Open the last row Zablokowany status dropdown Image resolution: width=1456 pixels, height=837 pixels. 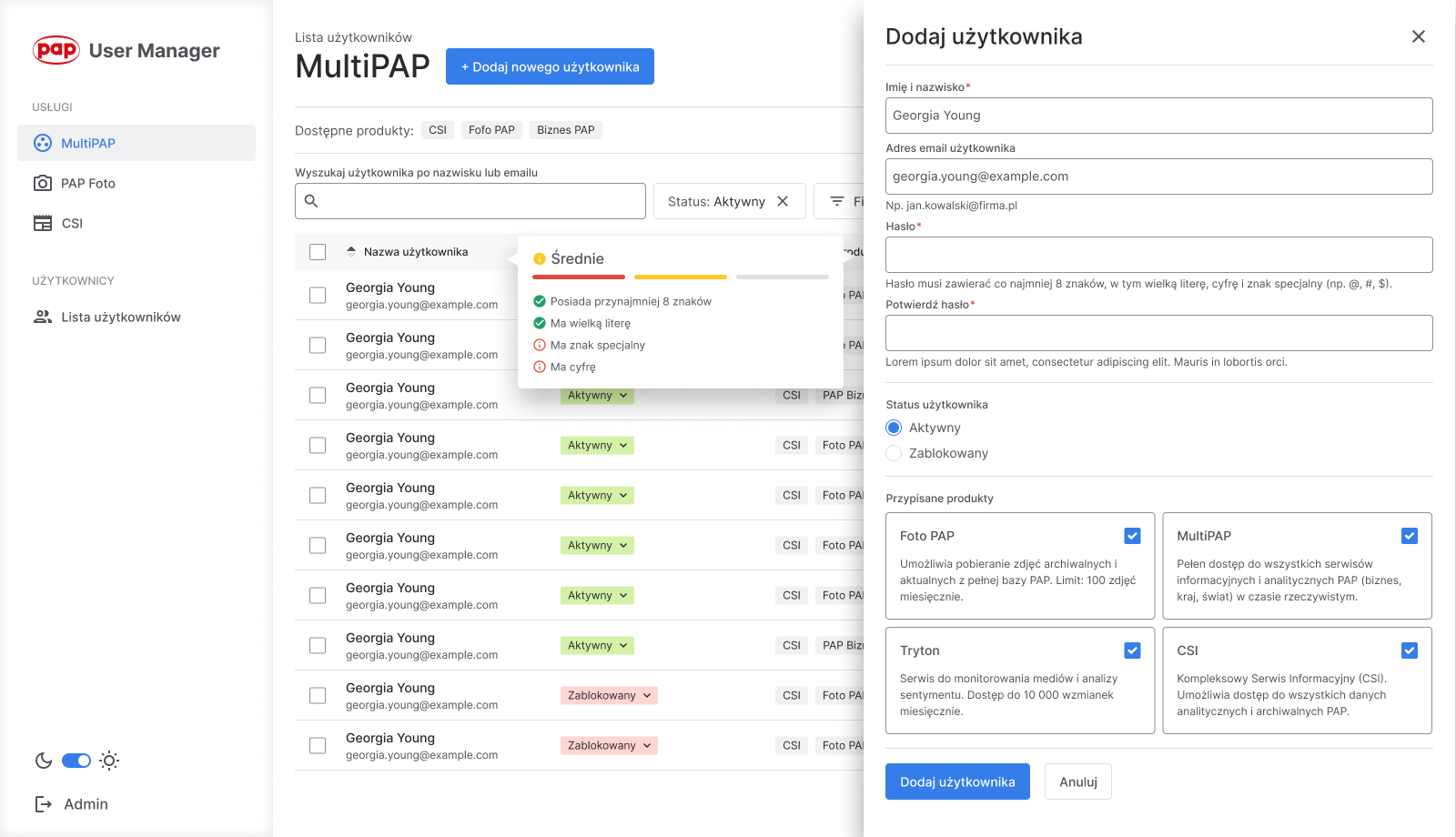(x=609, y=745)
